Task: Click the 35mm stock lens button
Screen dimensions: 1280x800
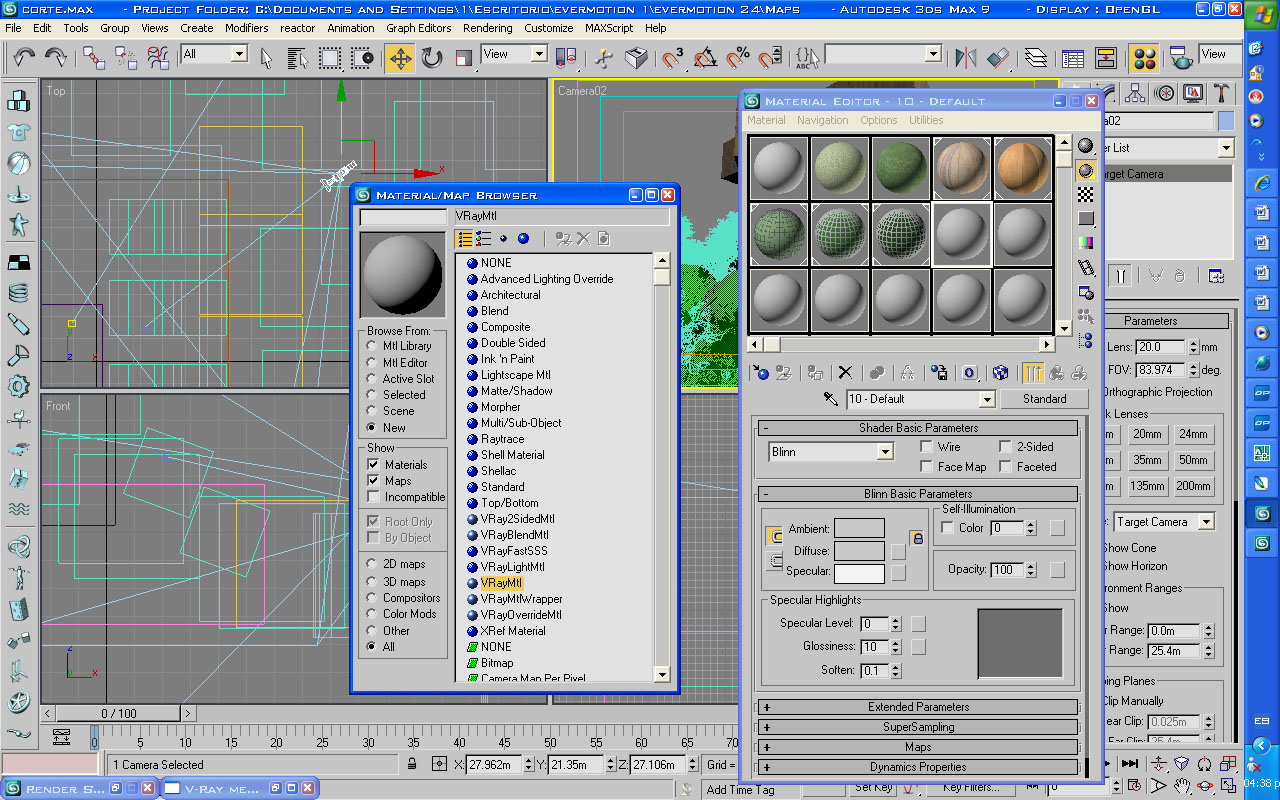Action: click(x=1147, y=460)
